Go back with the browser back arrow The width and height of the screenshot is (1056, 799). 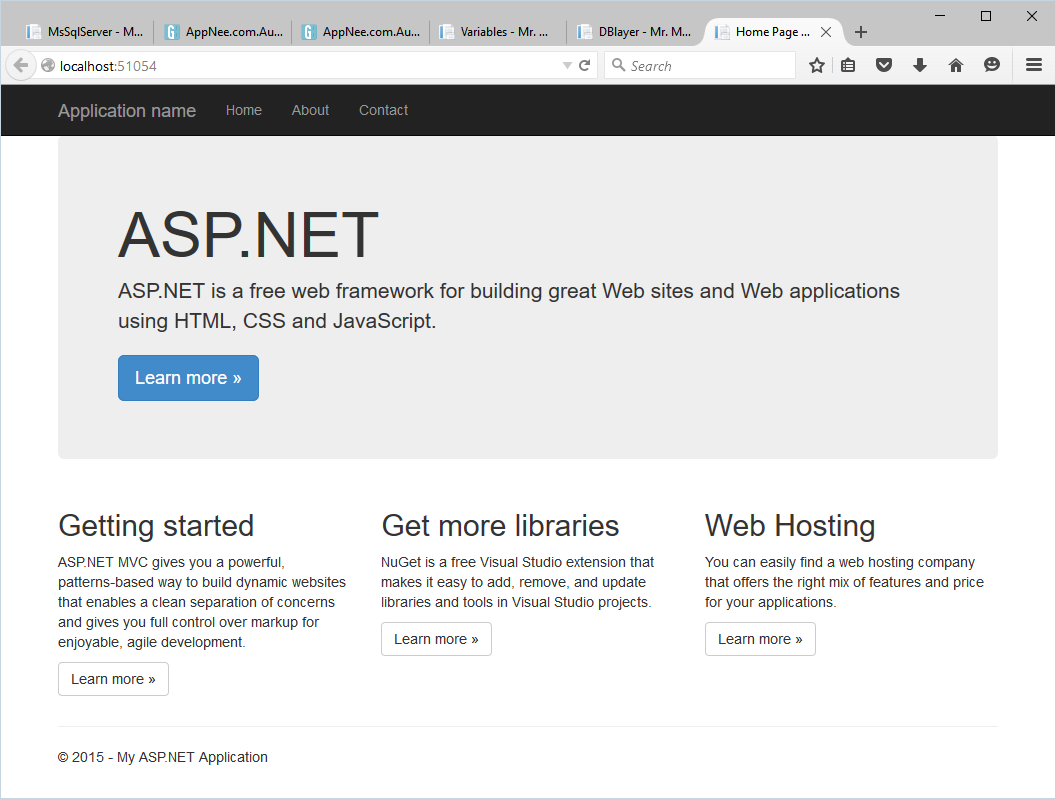(21, 65)
